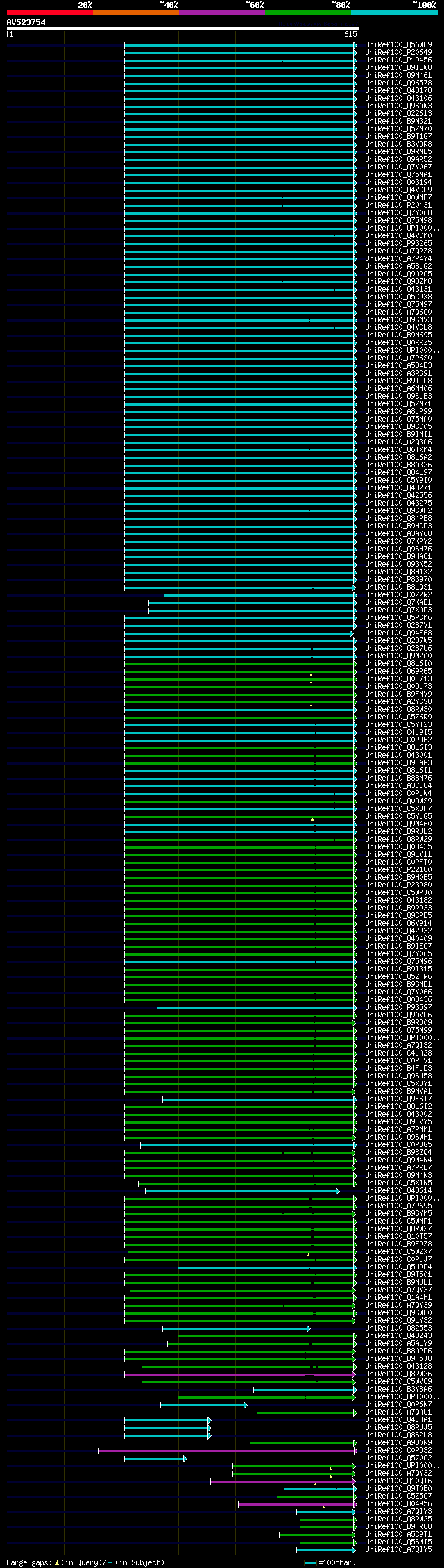Select the UniRef100_P22180 label
The image size is (444, 1568).
[398, 869]
